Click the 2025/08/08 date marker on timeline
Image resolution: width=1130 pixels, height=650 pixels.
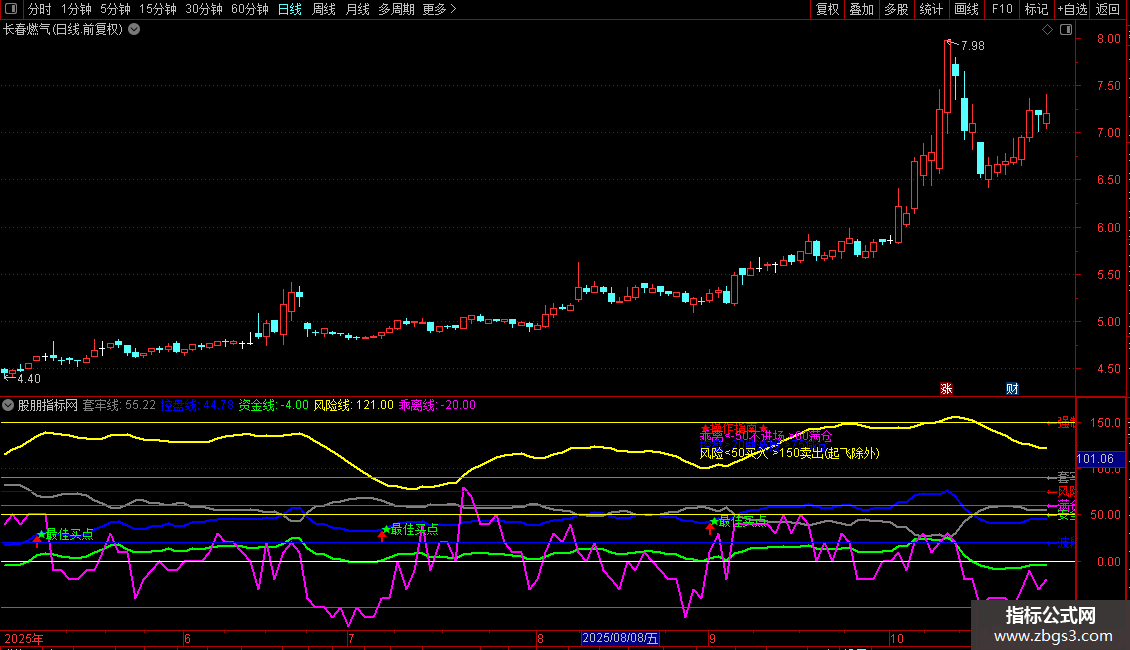pos(620,638)
